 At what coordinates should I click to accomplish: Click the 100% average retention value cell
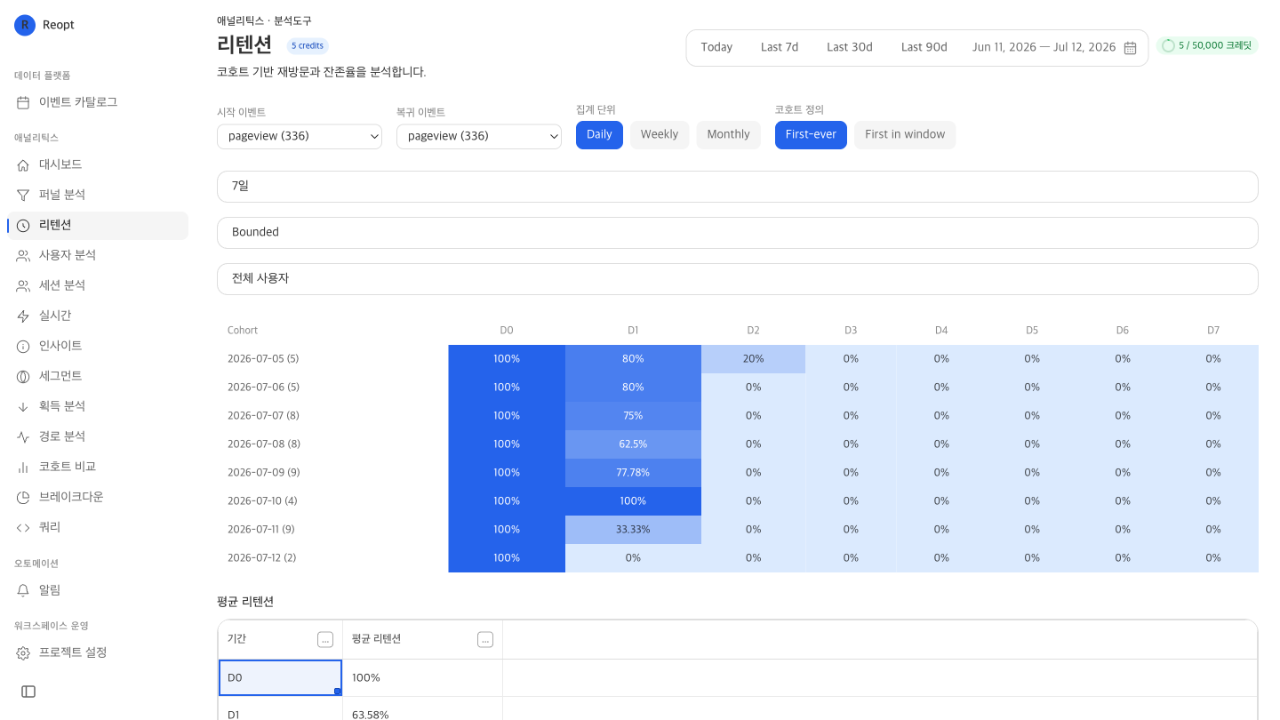(x=422, y=678)
